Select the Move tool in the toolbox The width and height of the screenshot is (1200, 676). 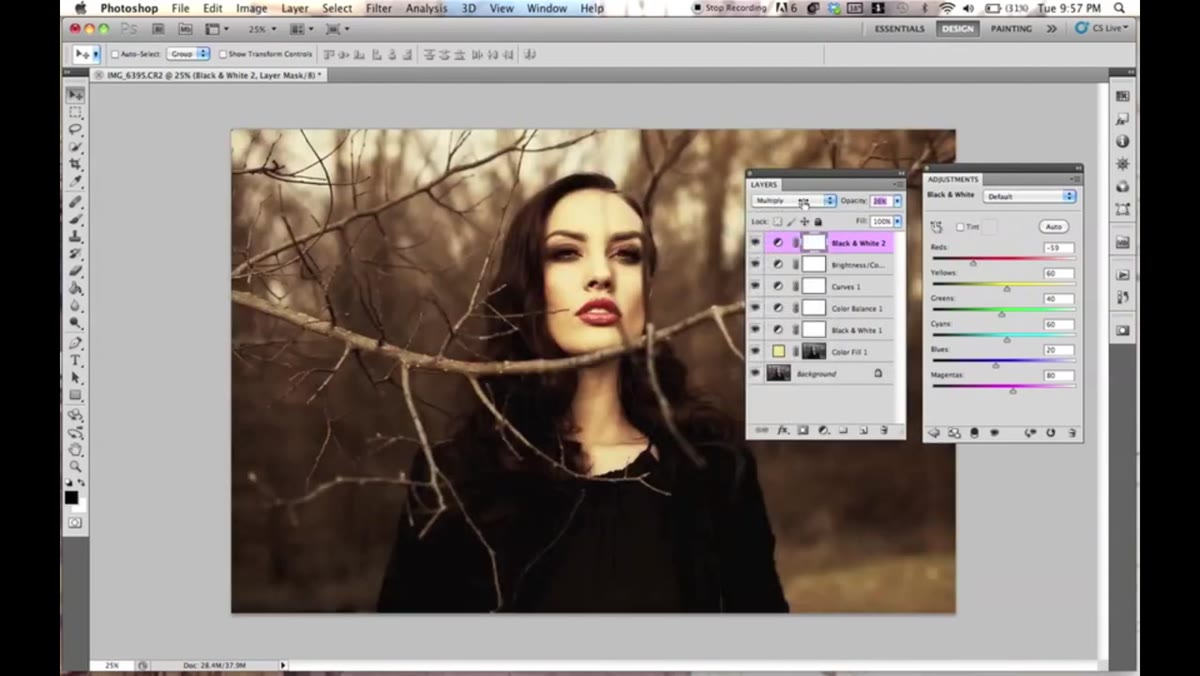click(75, 95)
